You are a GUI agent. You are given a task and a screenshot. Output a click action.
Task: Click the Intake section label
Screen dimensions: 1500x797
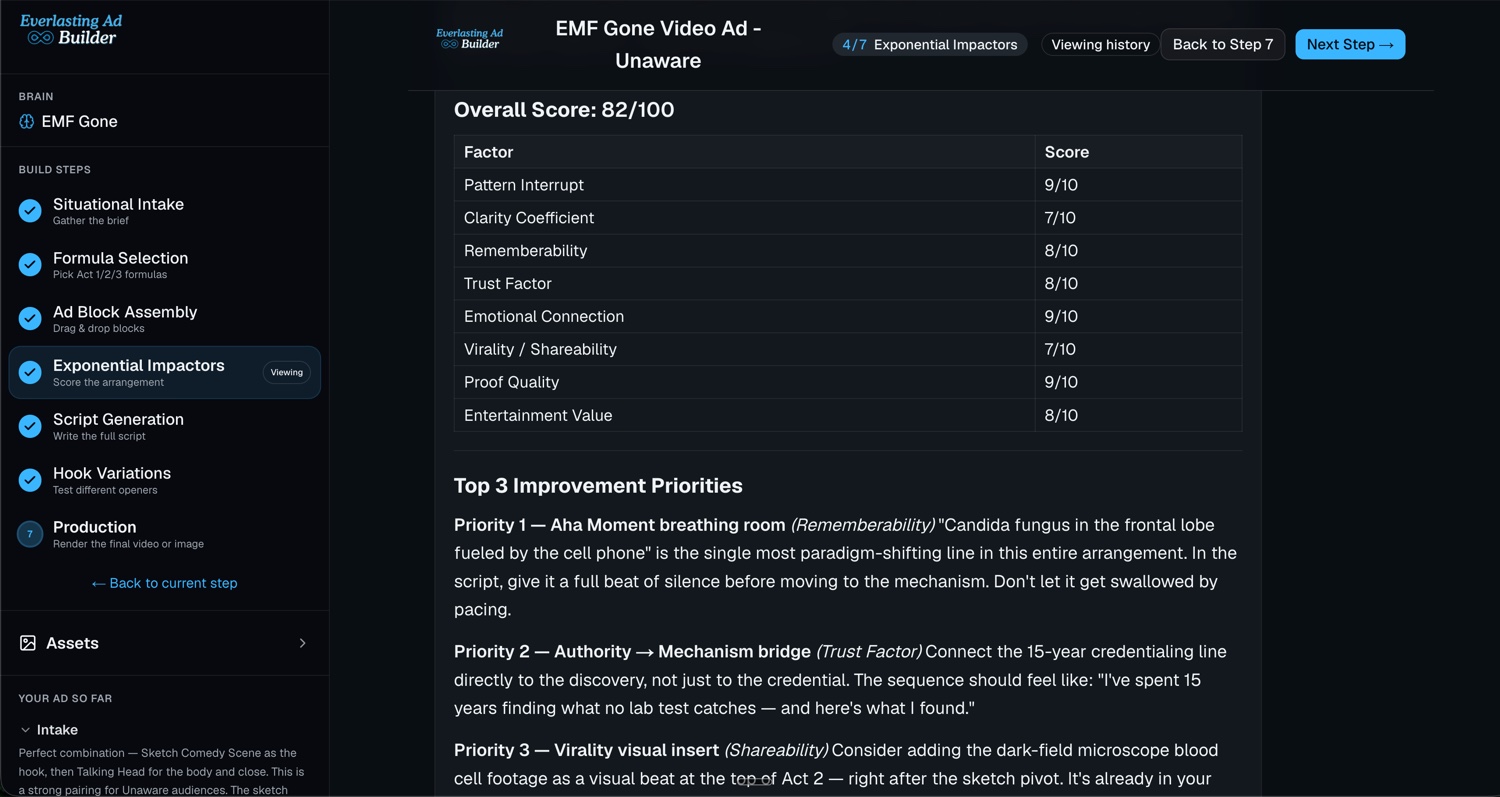tap(57, 730)
